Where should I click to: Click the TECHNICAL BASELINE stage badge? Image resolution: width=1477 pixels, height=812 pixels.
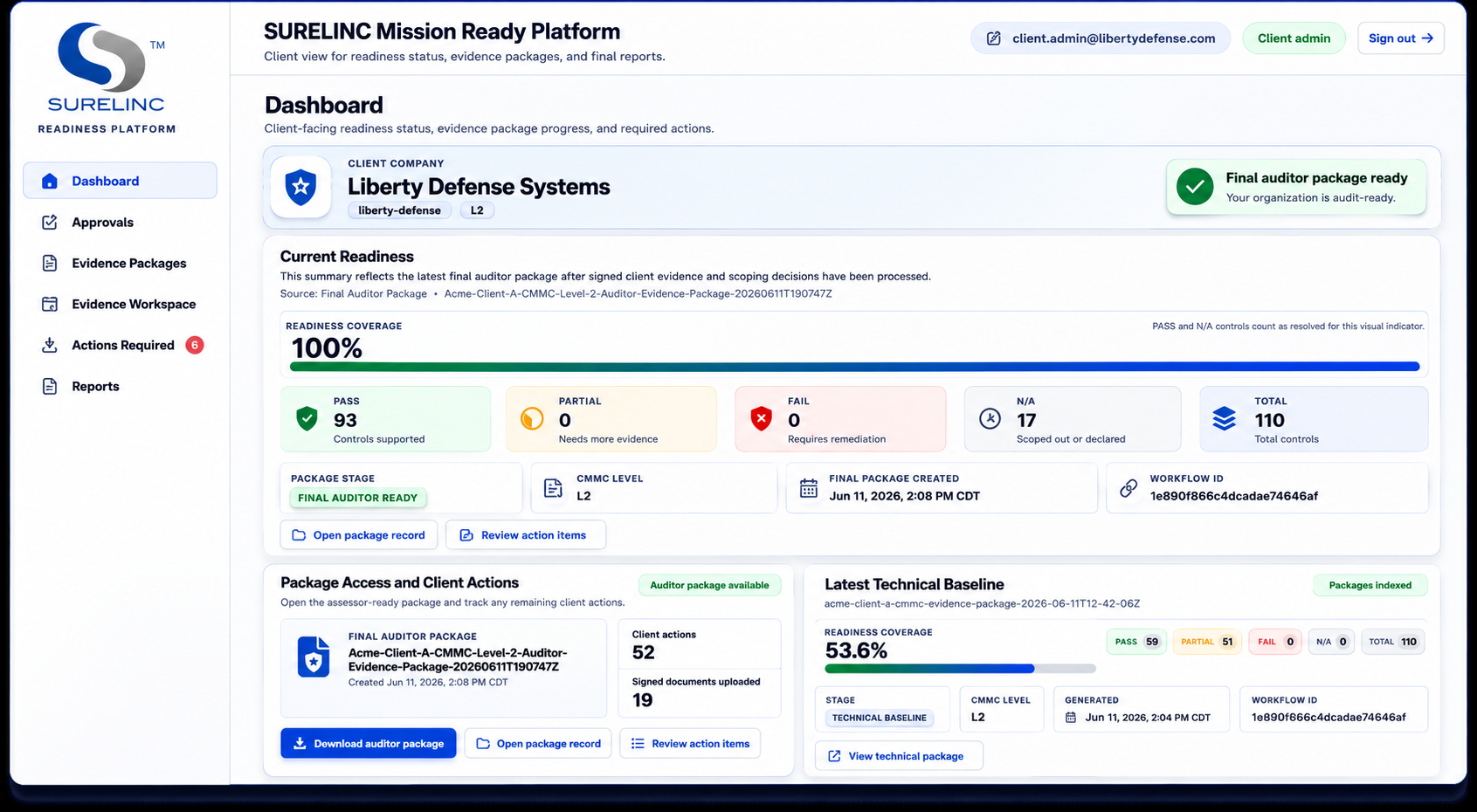coord(879,718)
